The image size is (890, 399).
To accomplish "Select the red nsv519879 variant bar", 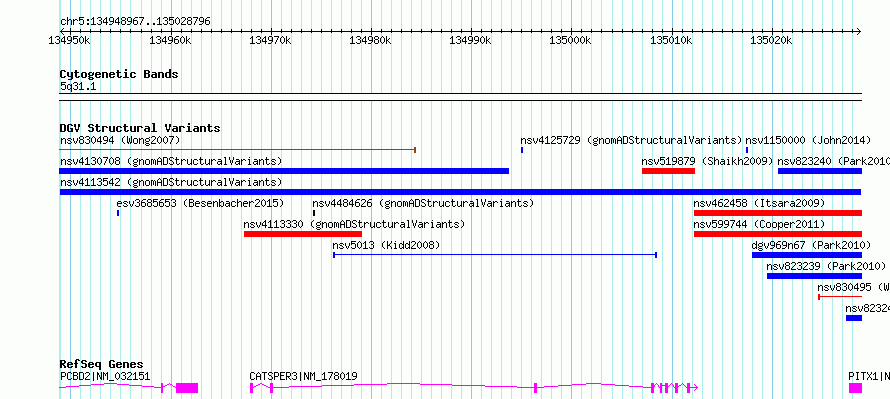I will (668, 171).
